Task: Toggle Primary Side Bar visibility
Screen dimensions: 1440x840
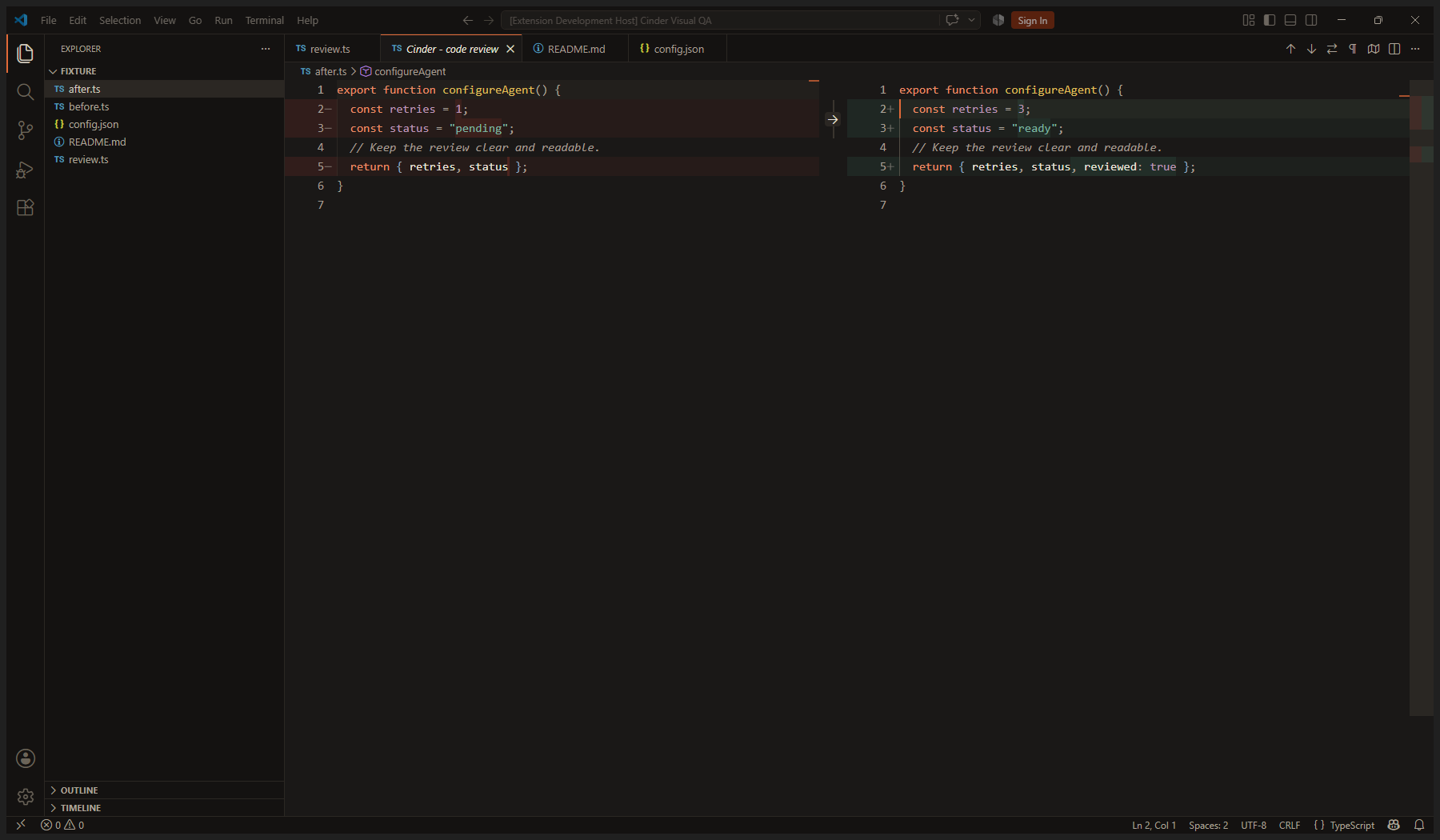Action: pos(1270,20)
